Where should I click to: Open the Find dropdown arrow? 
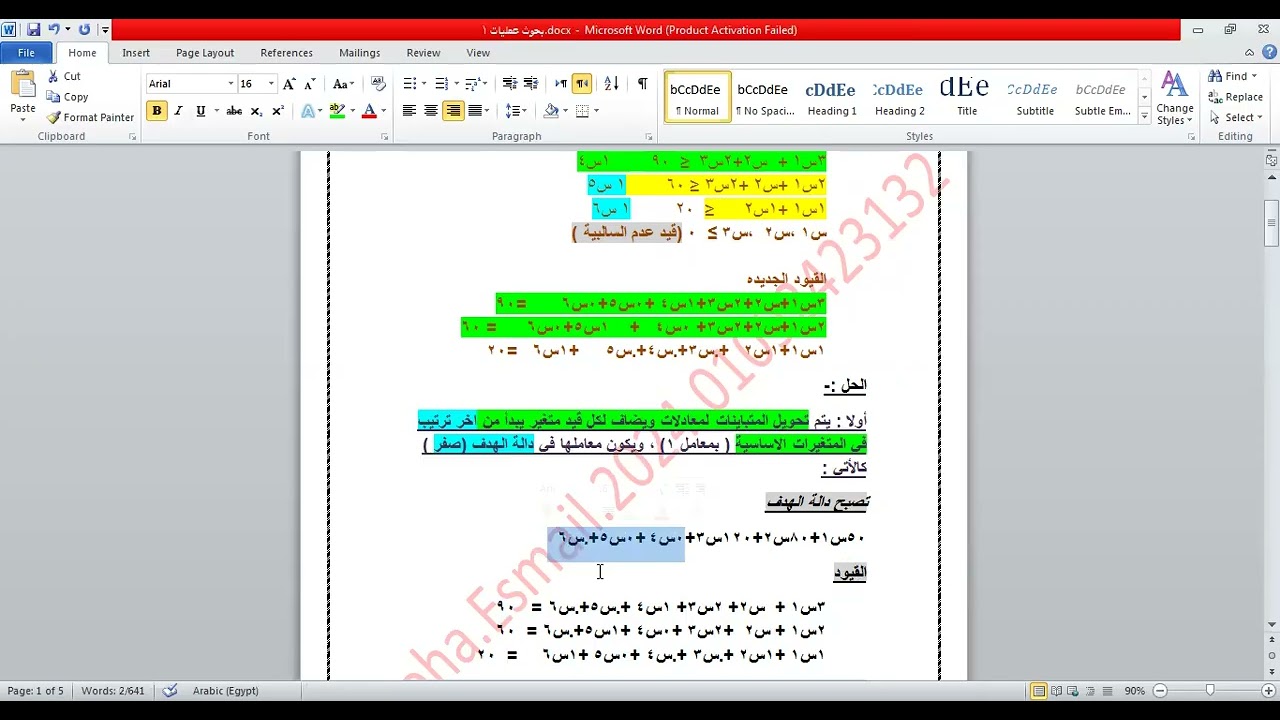[1254, 77]
